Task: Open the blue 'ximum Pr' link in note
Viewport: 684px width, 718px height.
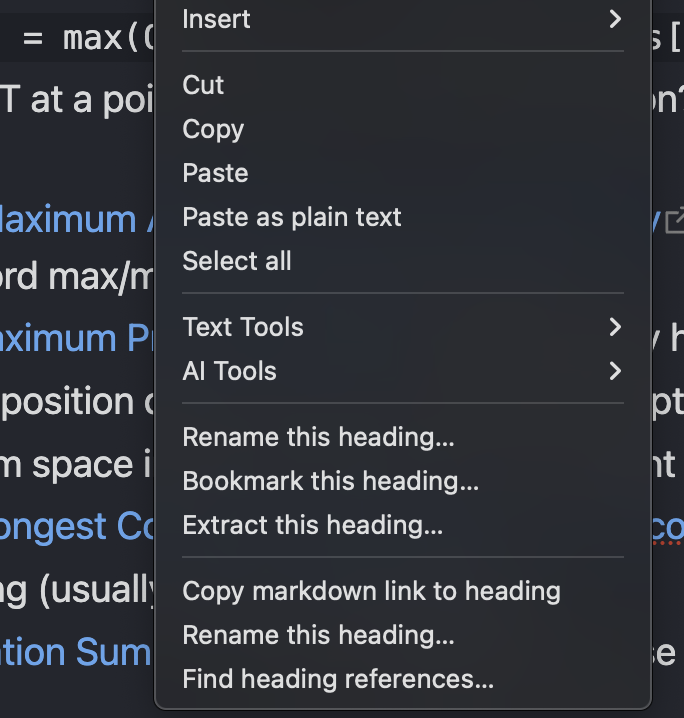Action: click(x=76, y=338)
